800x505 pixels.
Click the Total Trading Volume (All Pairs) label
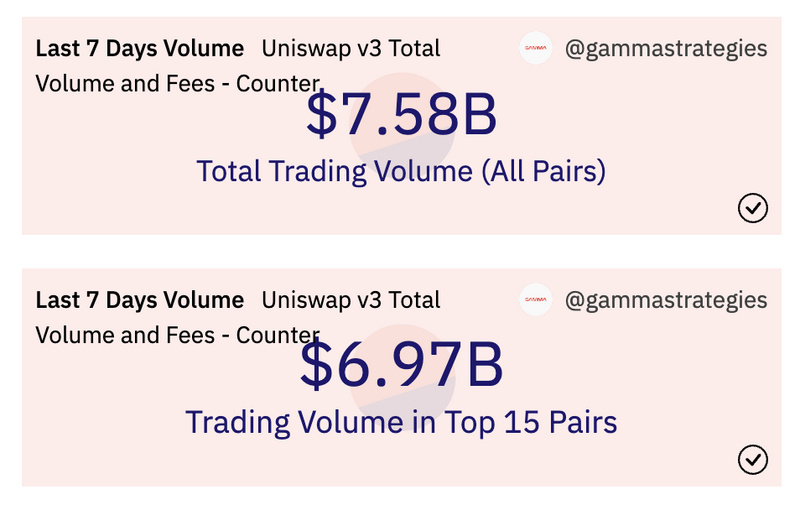(x=401, y=171)
